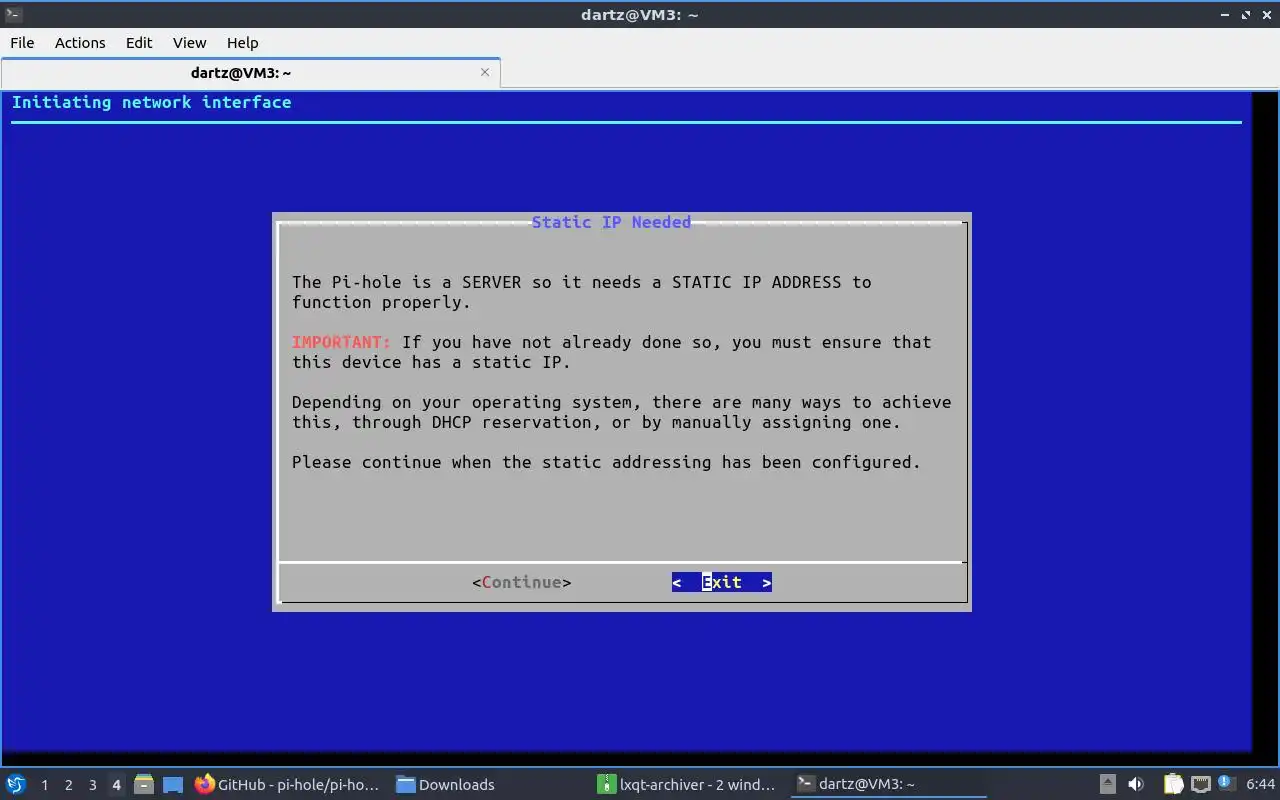
Task: Switch to virtual desktop 3
Action: coord(92,785)
